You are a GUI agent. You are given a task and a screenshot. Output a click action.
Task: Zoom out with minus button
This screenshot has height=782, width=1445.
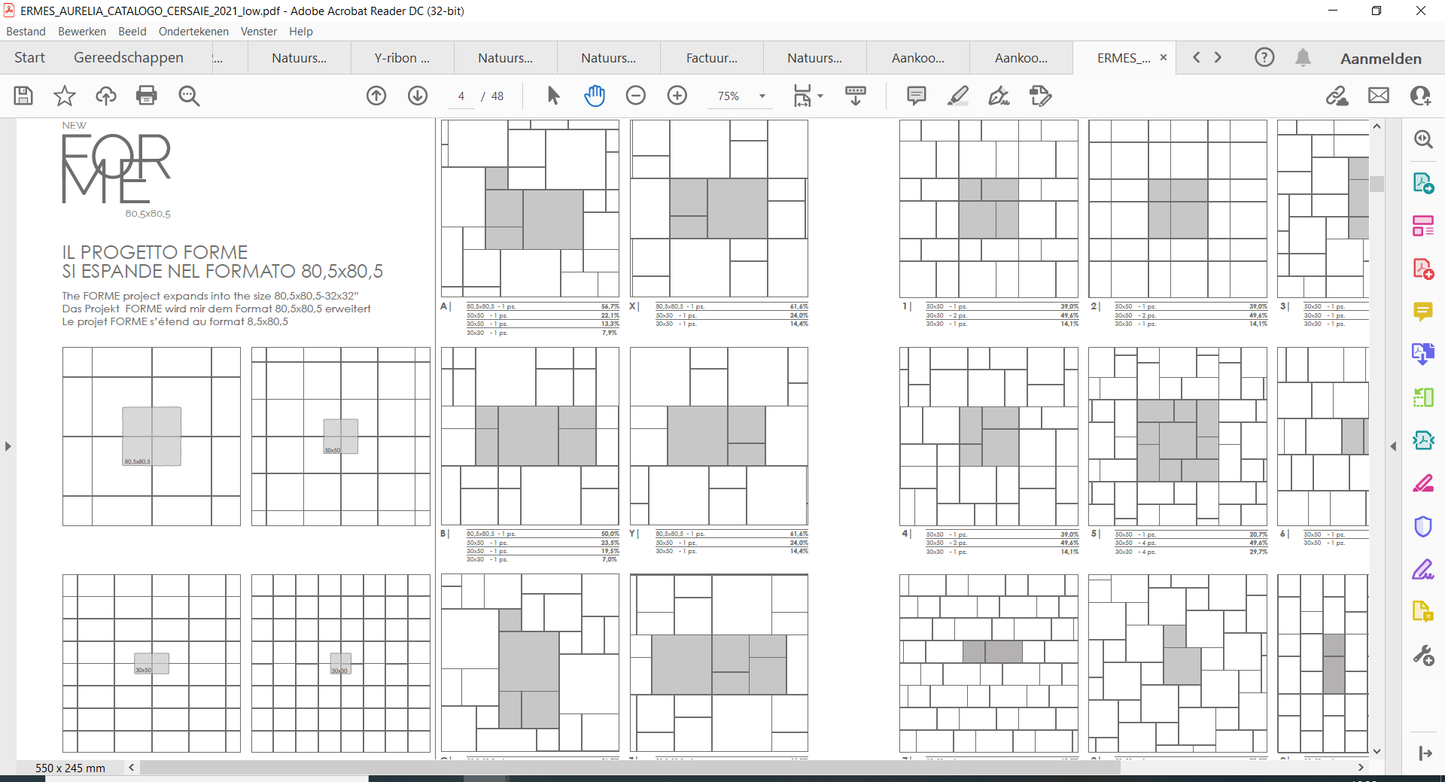[x=635, y=96]
